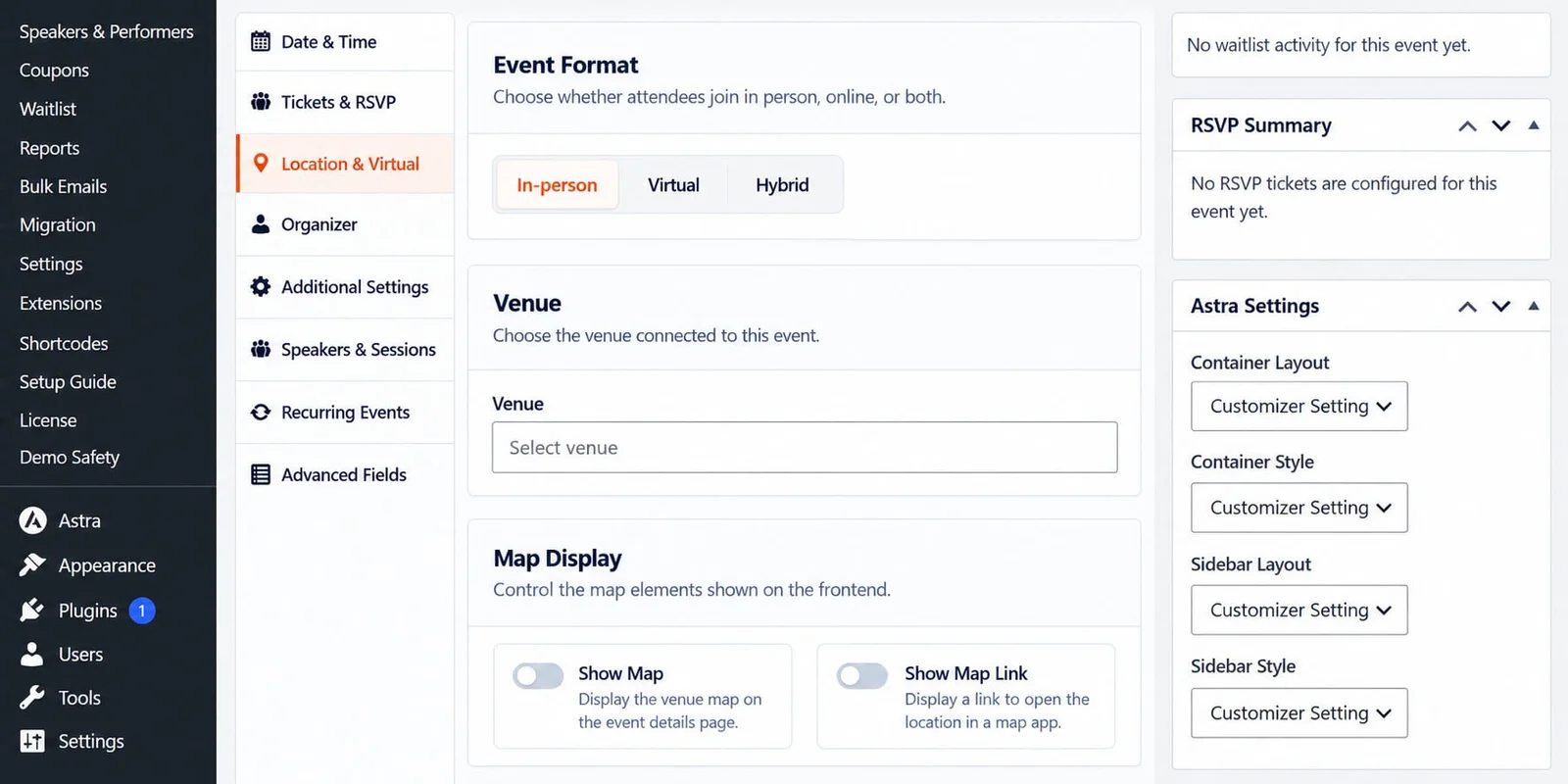Click the Appearance paintbrush icon
This screenshot has width=1568, height=784.
32,564
